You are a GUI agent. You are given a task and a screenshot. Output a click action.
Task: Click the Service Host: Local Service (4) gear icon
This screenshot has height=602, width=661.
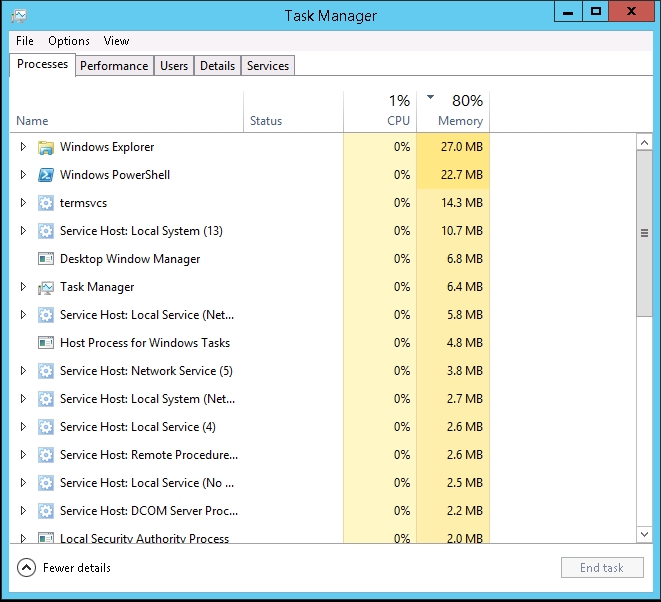(46, 427)
